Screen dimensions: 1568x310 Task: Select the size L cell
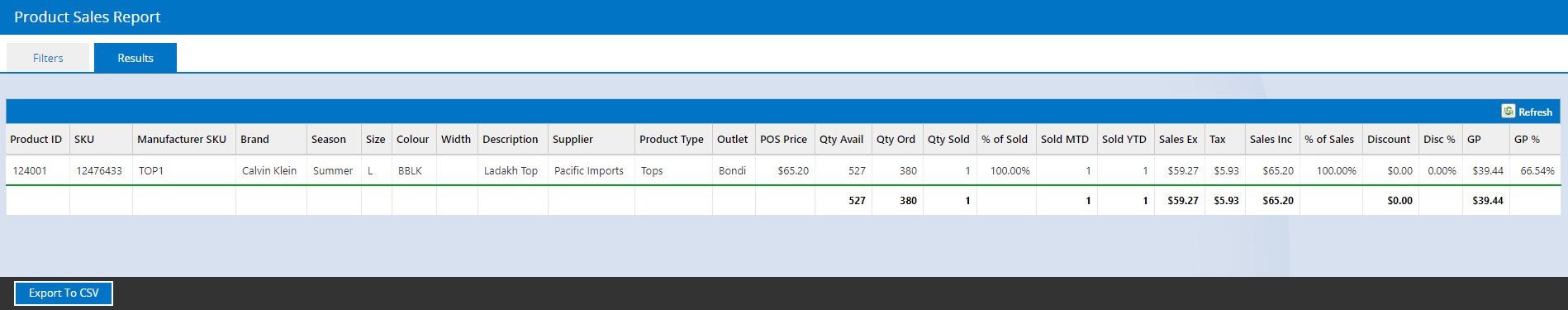click(377, 170)
